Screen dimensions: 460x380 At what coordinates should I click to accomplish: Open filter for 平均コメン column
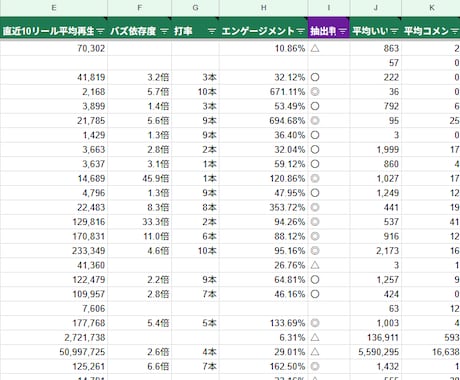coord(455,31)
